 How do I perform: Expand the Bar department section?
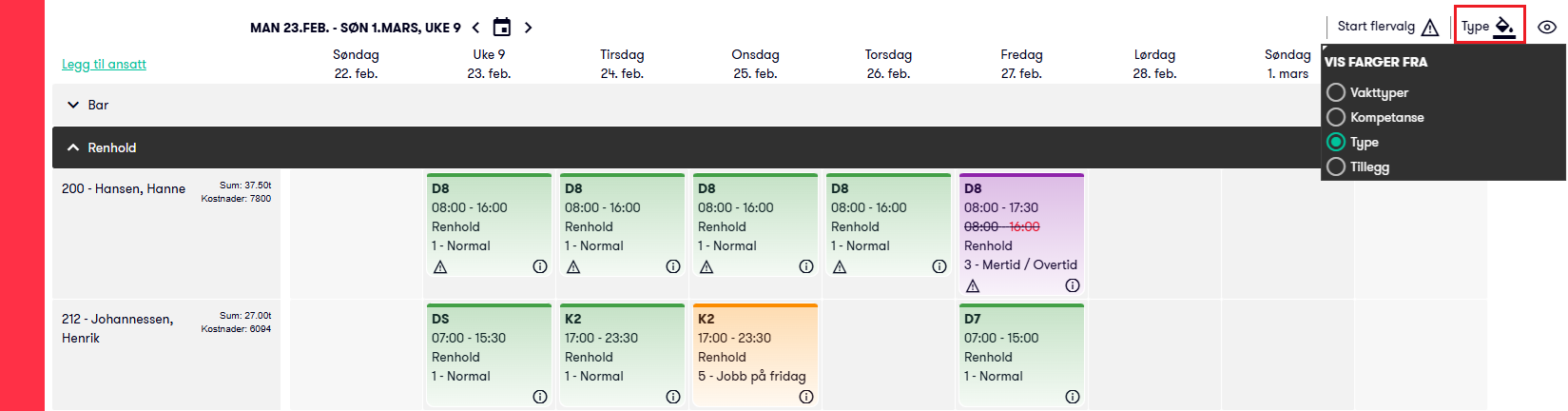pos(73,105)
